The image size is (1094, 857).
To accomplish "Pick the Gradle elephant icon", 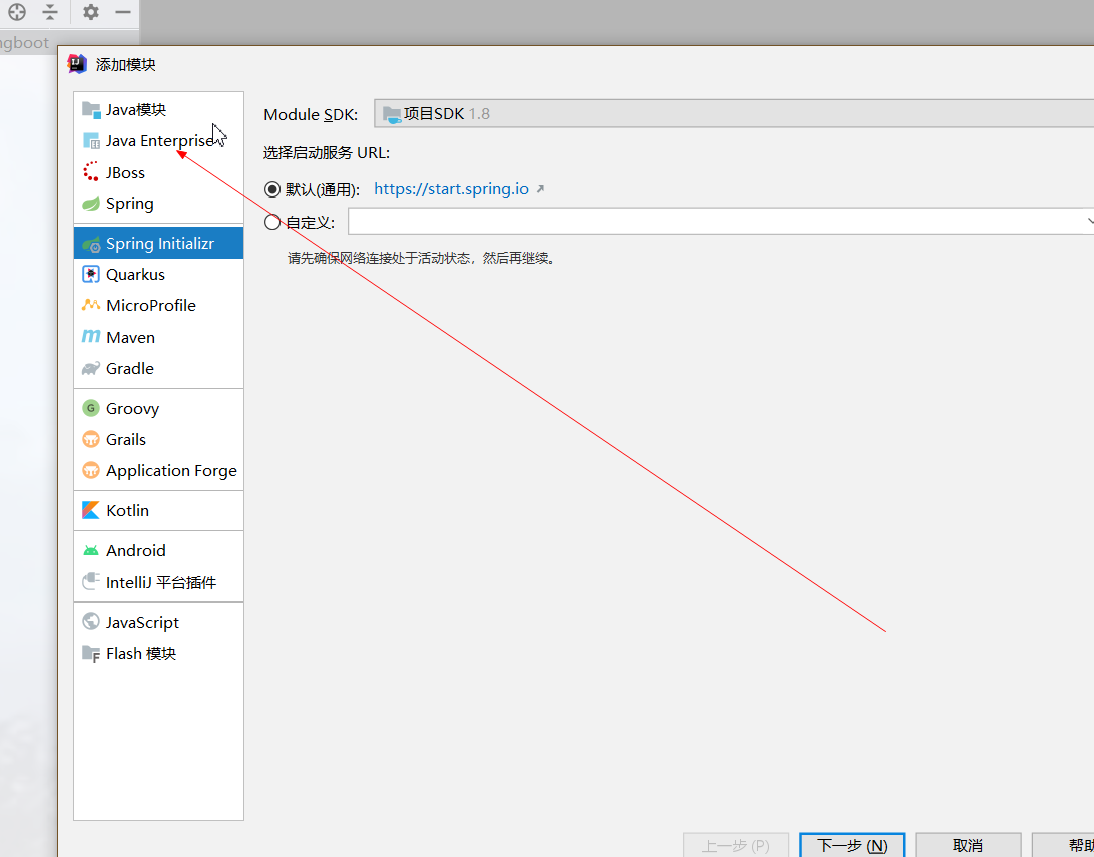I will [x=91, y=368].
